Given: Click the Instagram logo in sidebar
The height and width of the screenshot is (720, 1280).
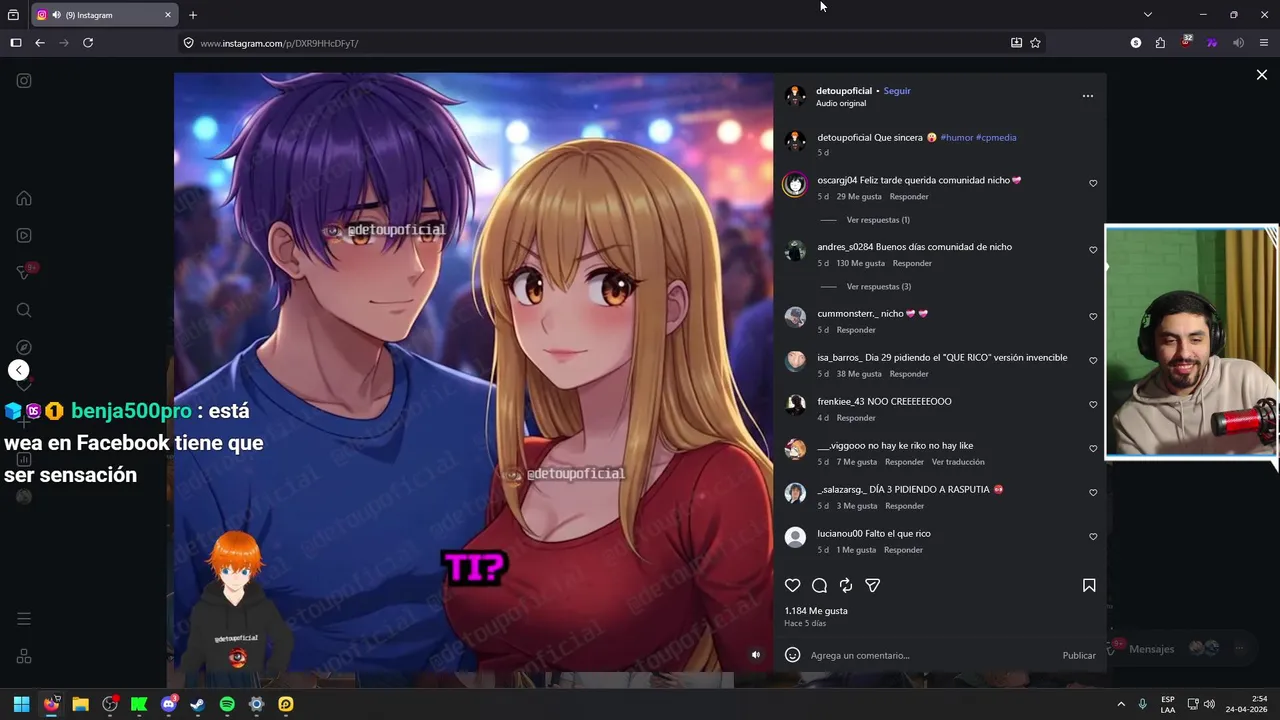Looking at the screenshot, I should (x=24, y=81).
